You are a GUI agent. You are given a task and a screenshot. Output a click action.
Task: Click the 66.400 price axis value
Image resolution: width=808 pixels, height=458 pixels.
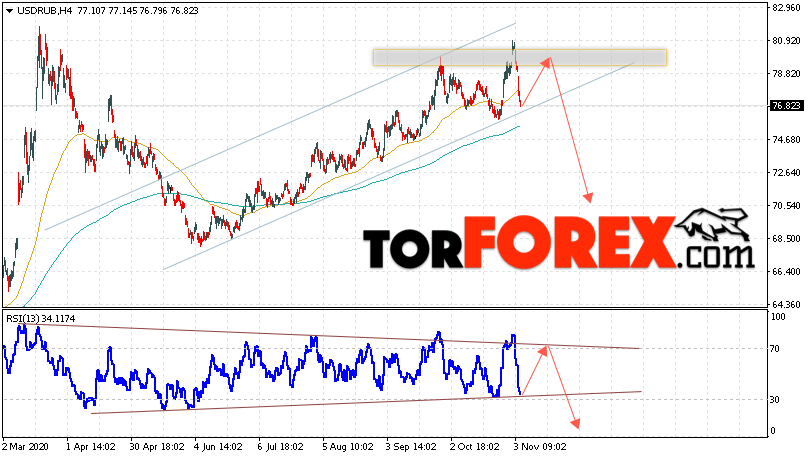click(786, 272)
